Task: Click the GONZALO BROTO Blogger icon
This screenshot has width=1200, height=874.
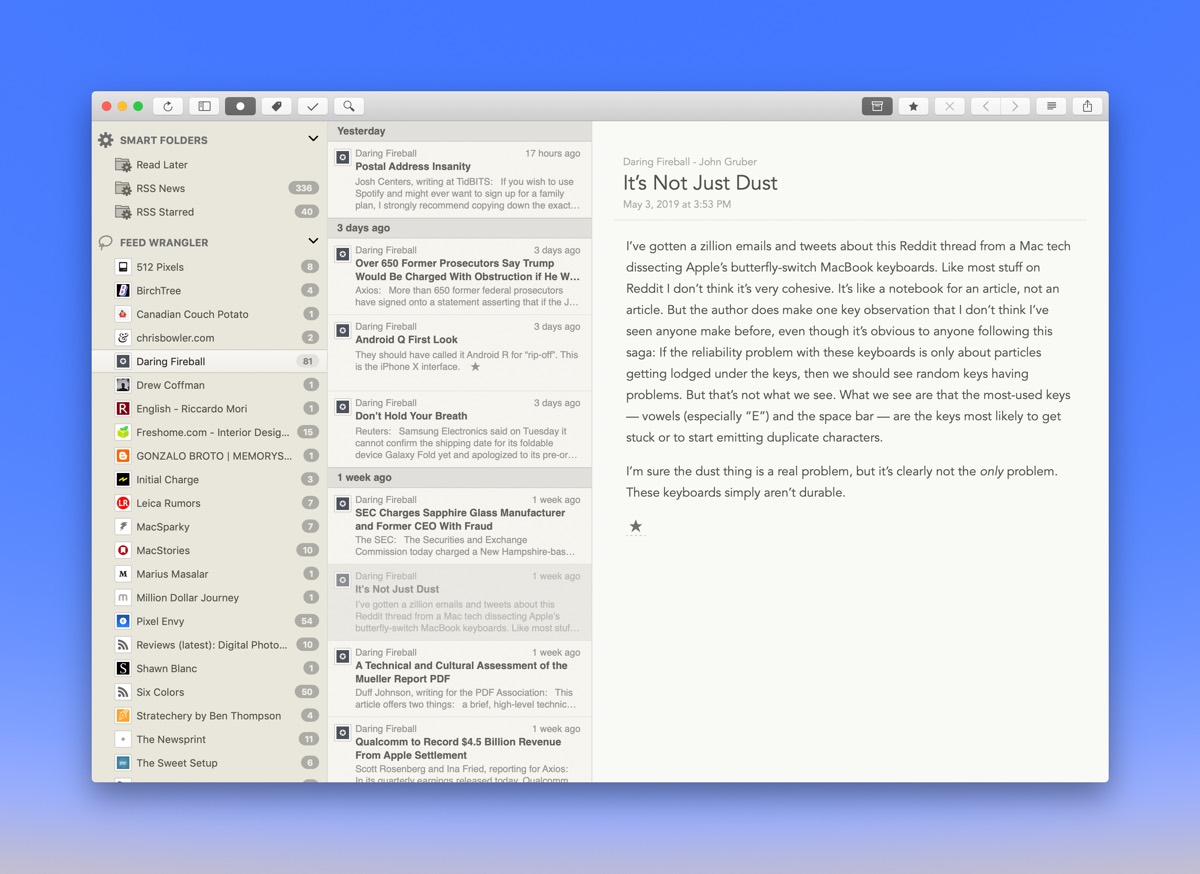Action: pyautogui.click(x=123, y=456)
